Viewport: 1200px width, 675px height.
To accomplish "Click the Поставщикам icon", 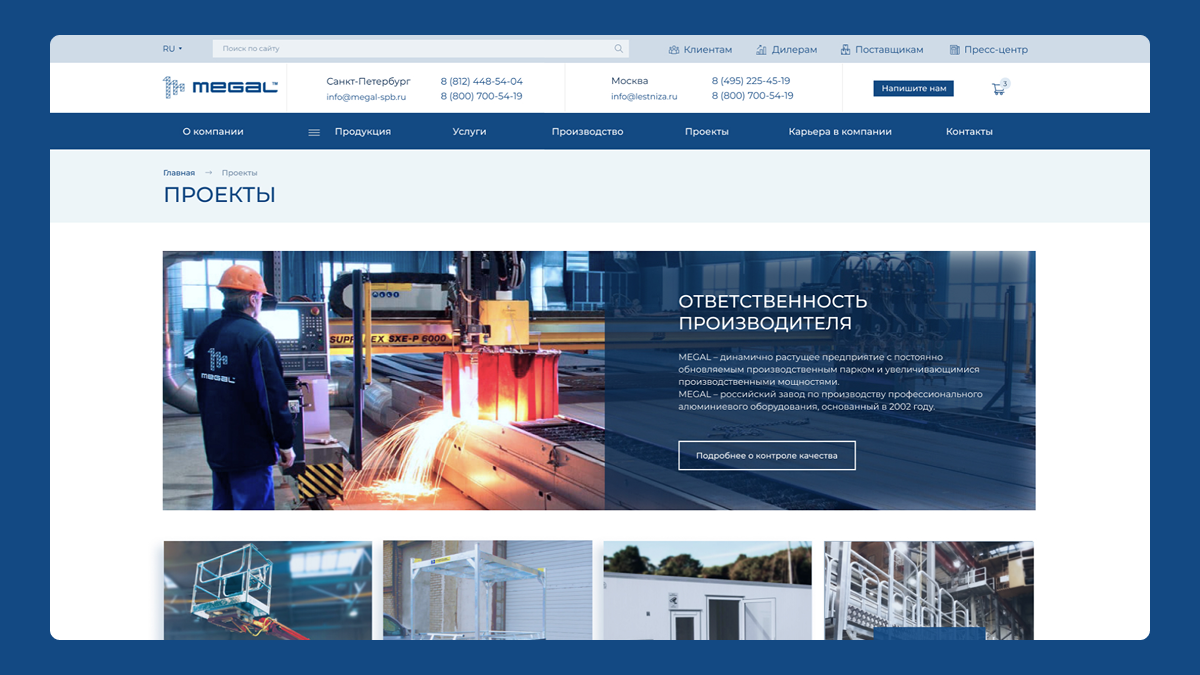I will pos(845,50).
